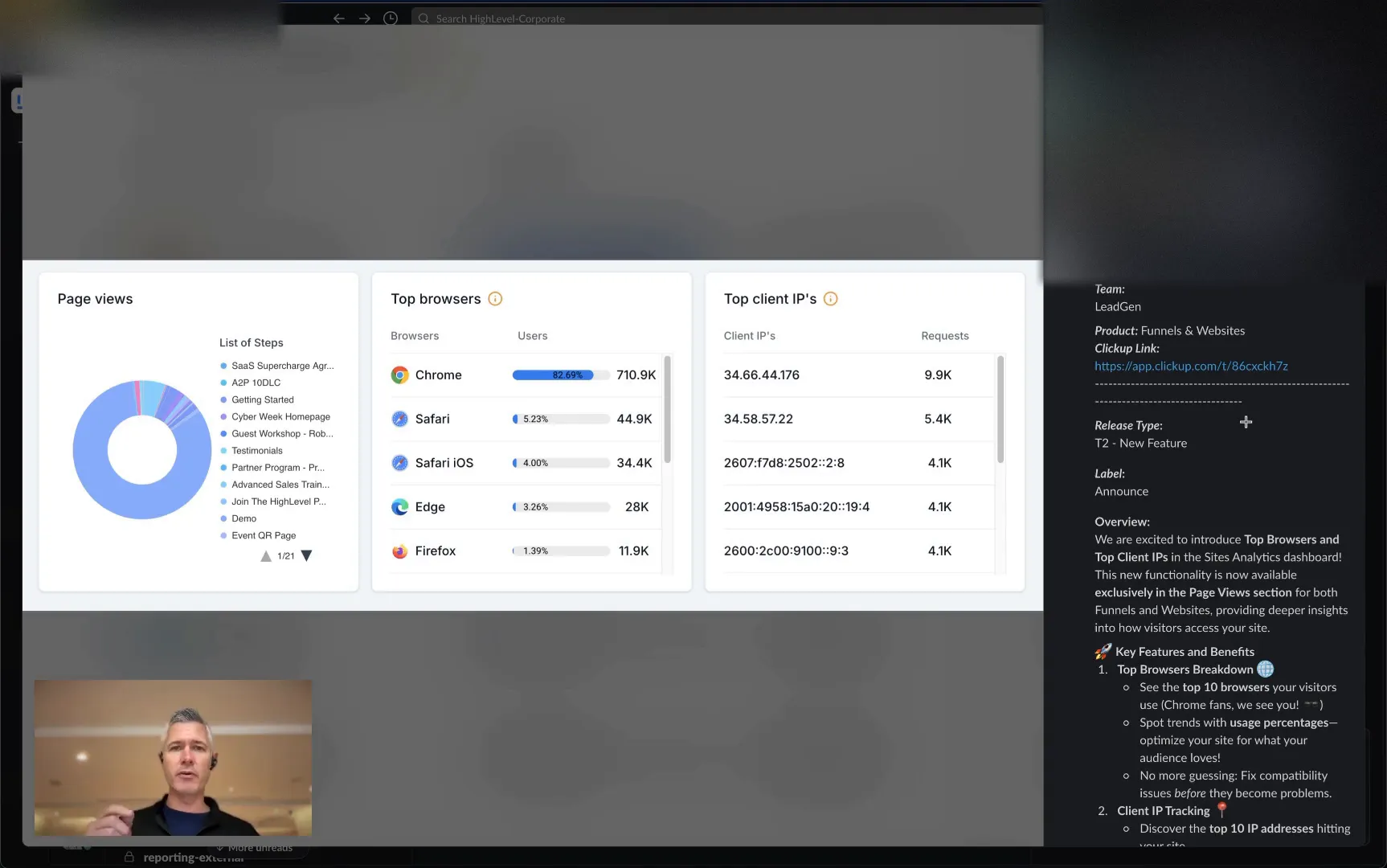1387x868 pixels.
Task: Open the reporting-external channel
Action: 193,858
